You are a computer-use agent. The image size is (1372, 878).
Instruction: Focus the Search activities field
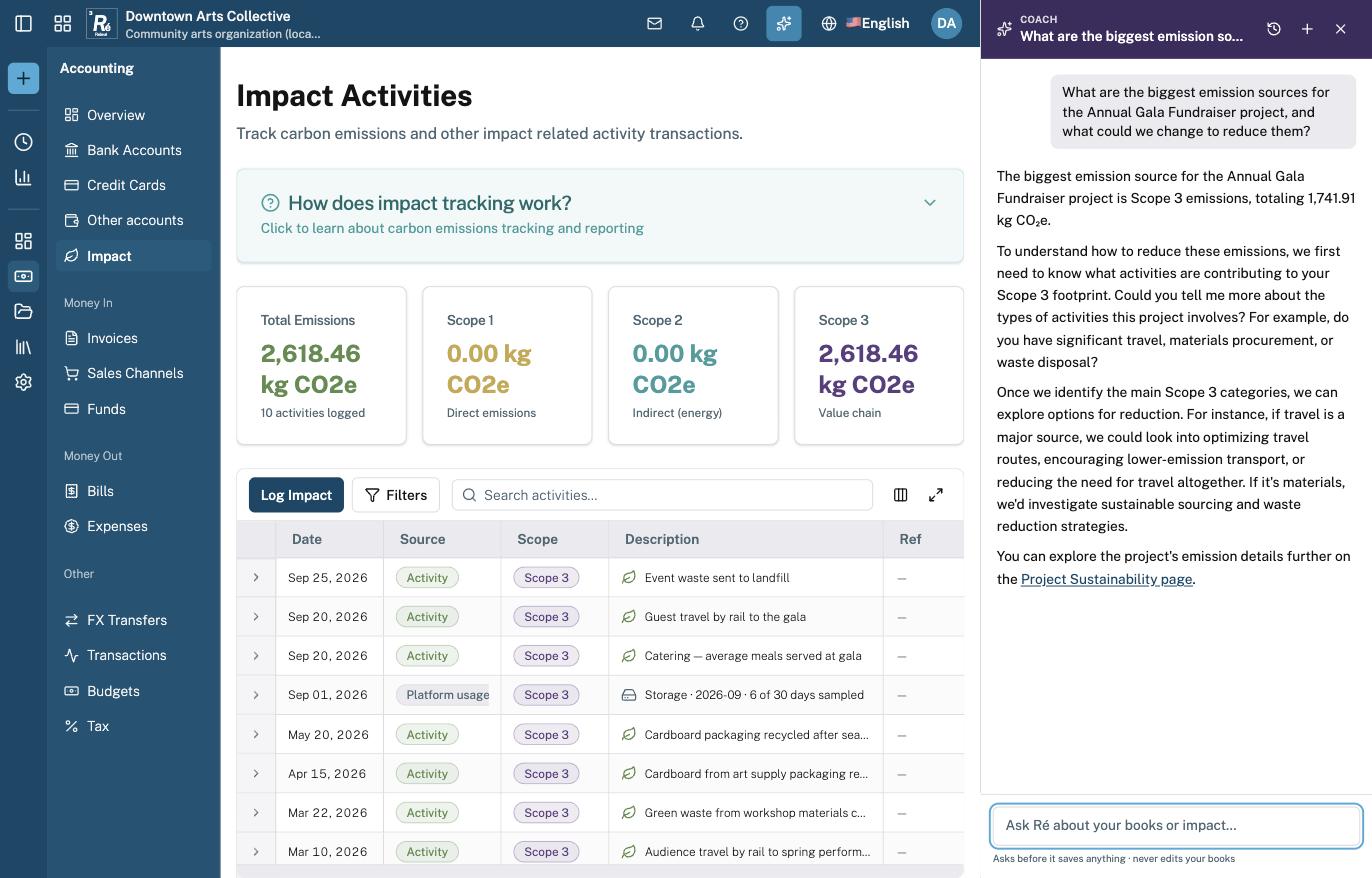coord(662,495)
